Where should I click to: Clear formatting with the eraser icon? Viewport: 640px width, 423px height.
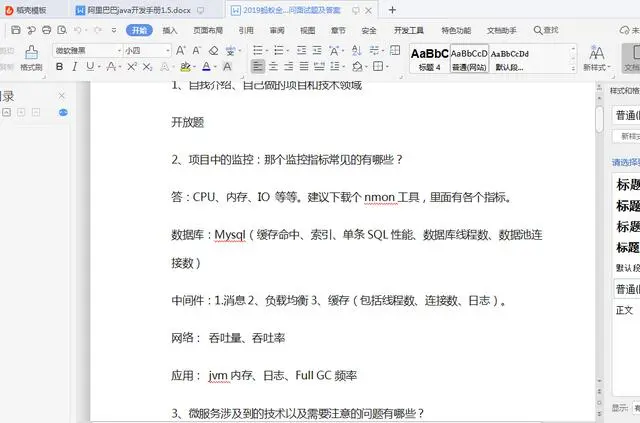213,51
